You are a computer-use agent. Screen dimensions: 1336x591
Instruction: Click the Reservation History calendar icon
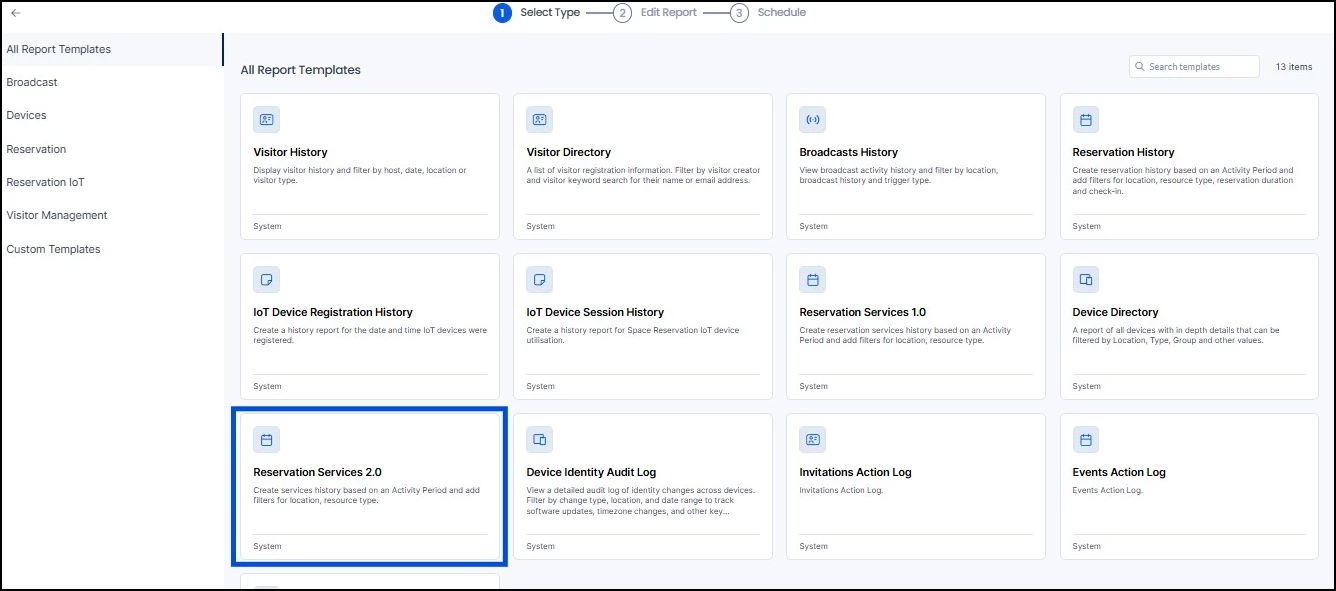click(1085, 120)
